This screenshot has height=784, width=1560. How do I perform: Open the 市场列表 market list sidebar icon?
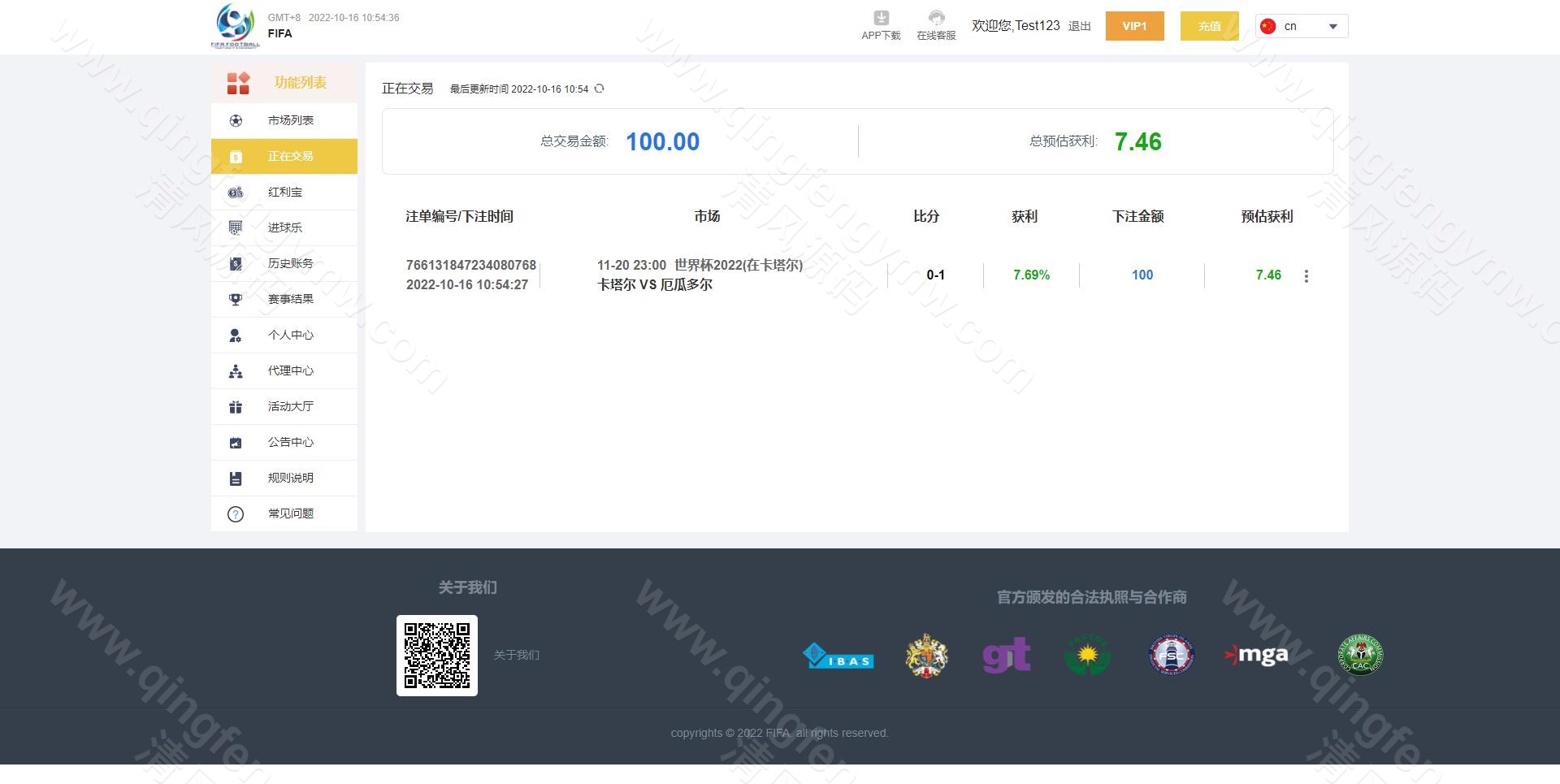tap(236, 120)
